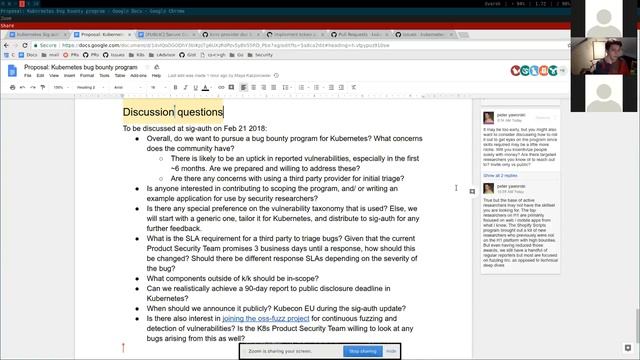
Task: Open the Gist bookmark
Action: point(188,55)
